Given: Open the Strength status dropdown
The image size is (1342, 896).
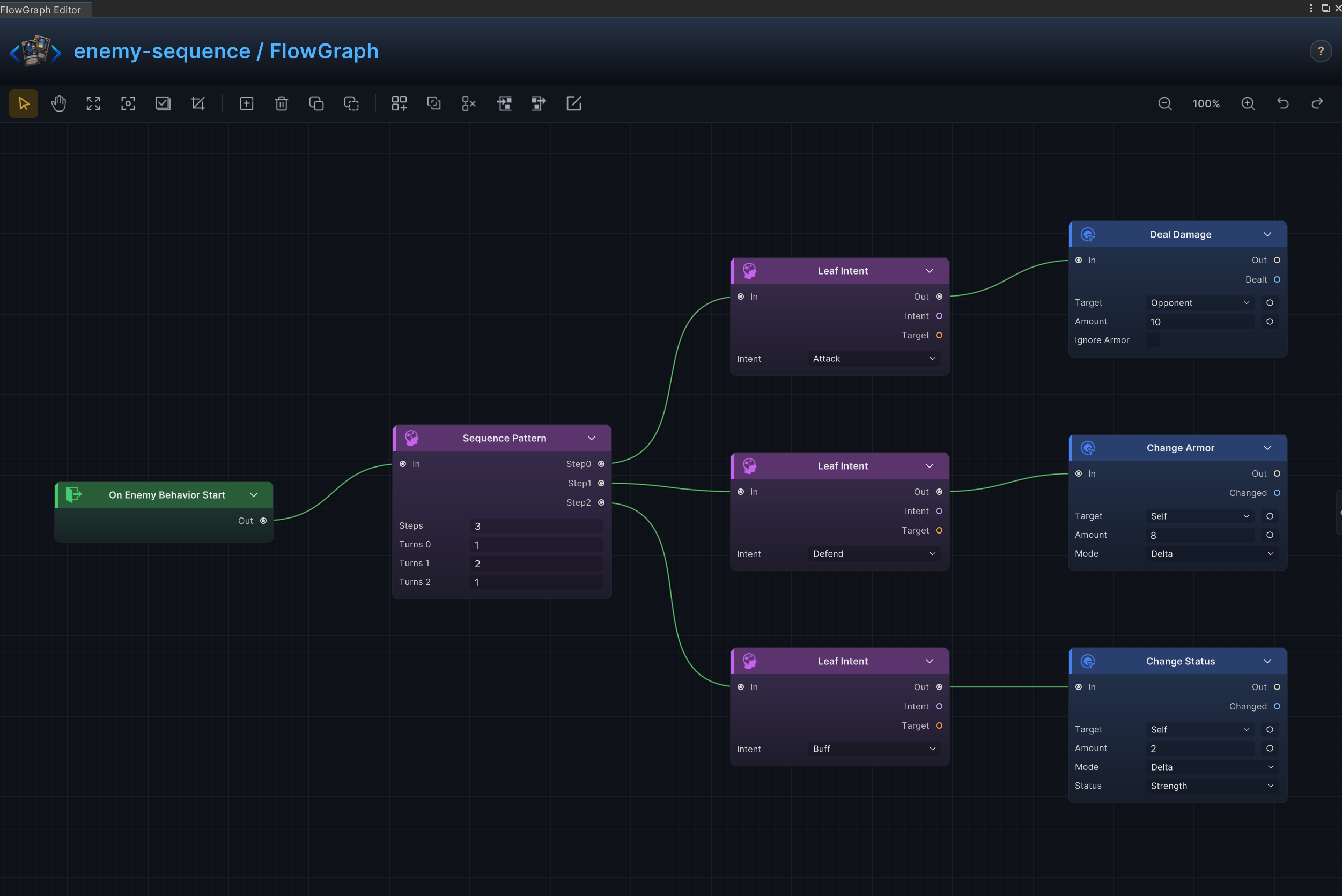Looking at the screenshot, I should (x=1212, y=786).
